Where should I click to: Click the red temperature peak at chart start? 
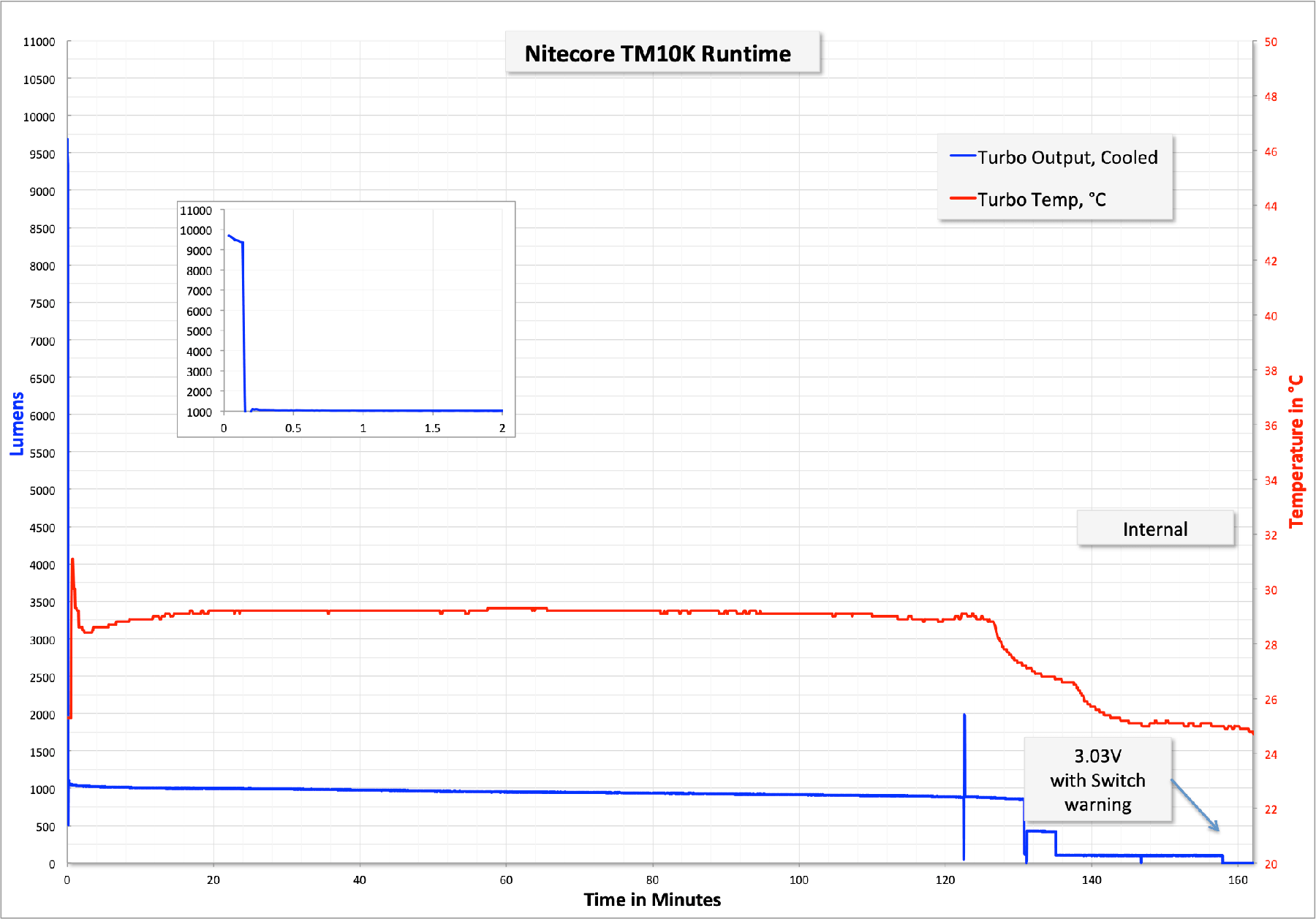pyautogui.click(x=72, y=560)
